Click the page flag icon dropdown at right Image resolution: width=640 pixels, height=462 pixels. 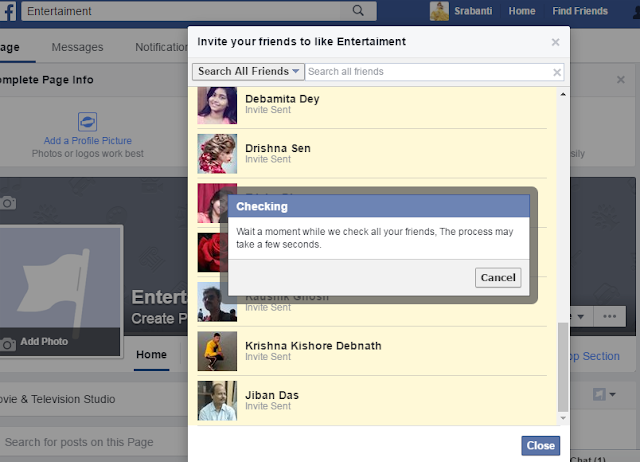[604, 394]
